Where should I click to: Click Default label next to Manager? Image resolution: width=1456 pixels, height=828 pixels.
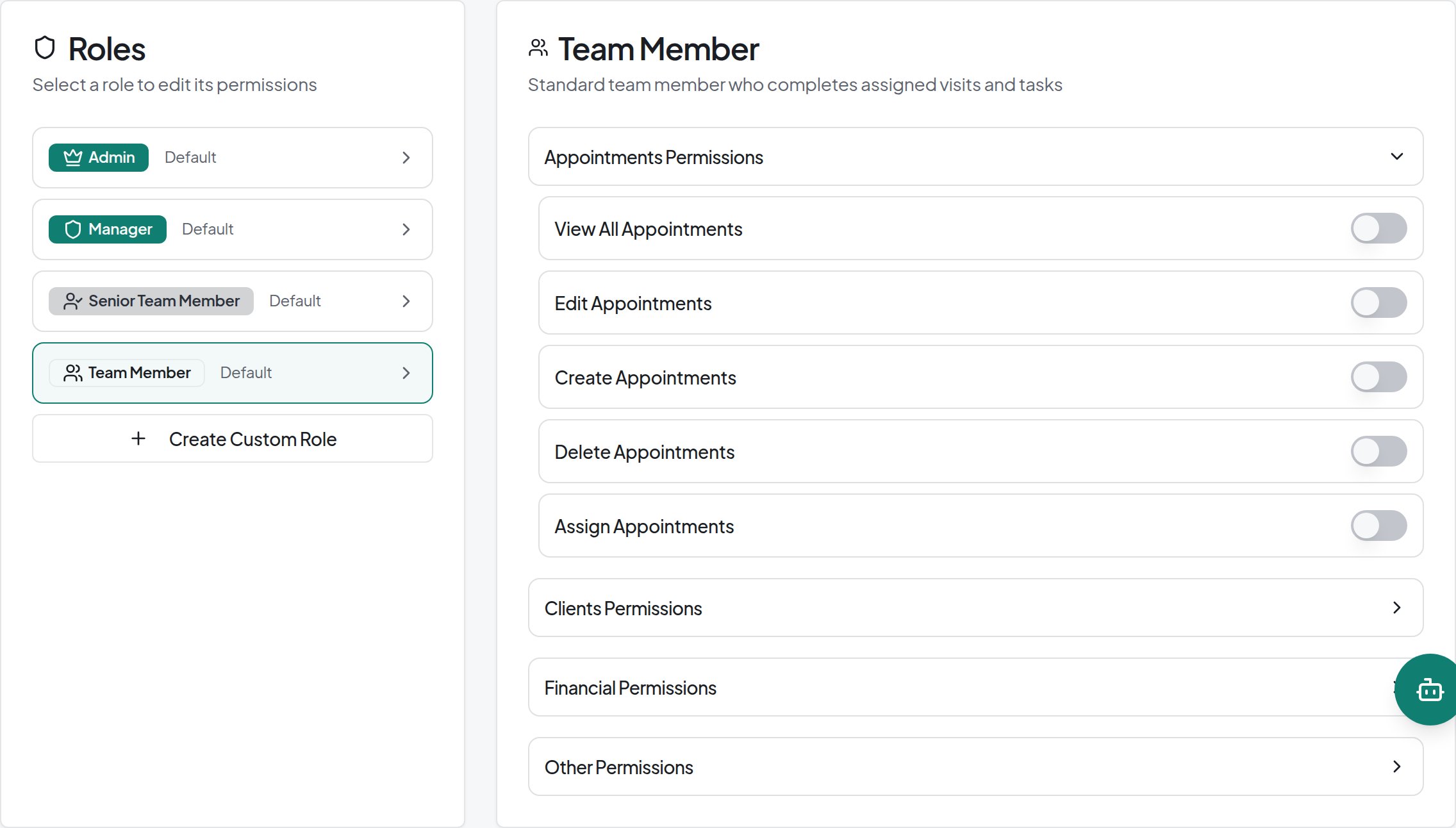click(208, 229)
